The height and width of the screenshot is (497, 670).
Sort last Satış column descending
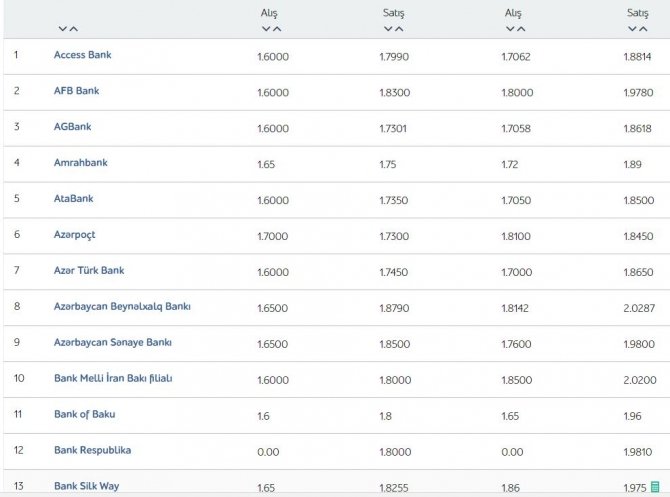632,29
